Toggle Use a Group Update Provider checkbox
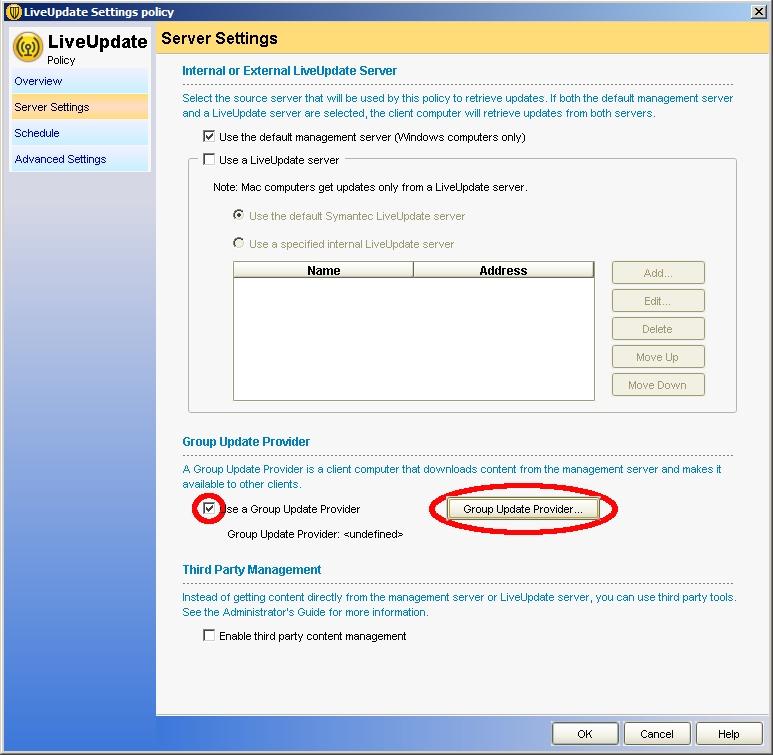The width and height of the screenshot is (773, 755). [209, 508]
